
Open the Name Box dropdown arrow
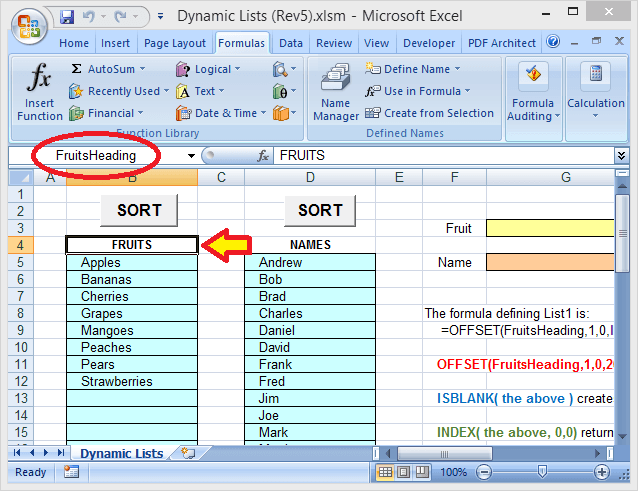[191, 156]
